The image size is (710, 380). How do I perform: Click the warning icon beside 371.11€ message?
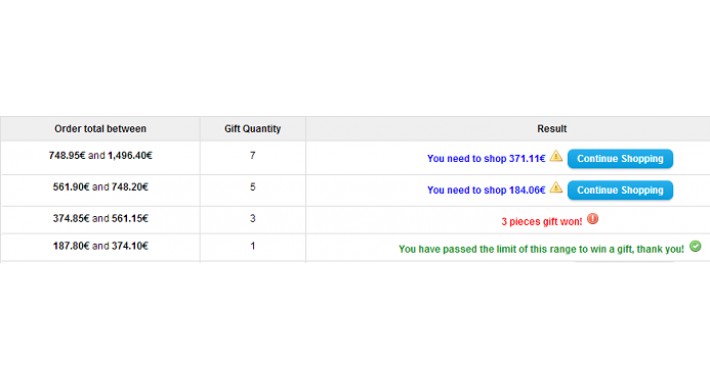[x=556, y=156]
